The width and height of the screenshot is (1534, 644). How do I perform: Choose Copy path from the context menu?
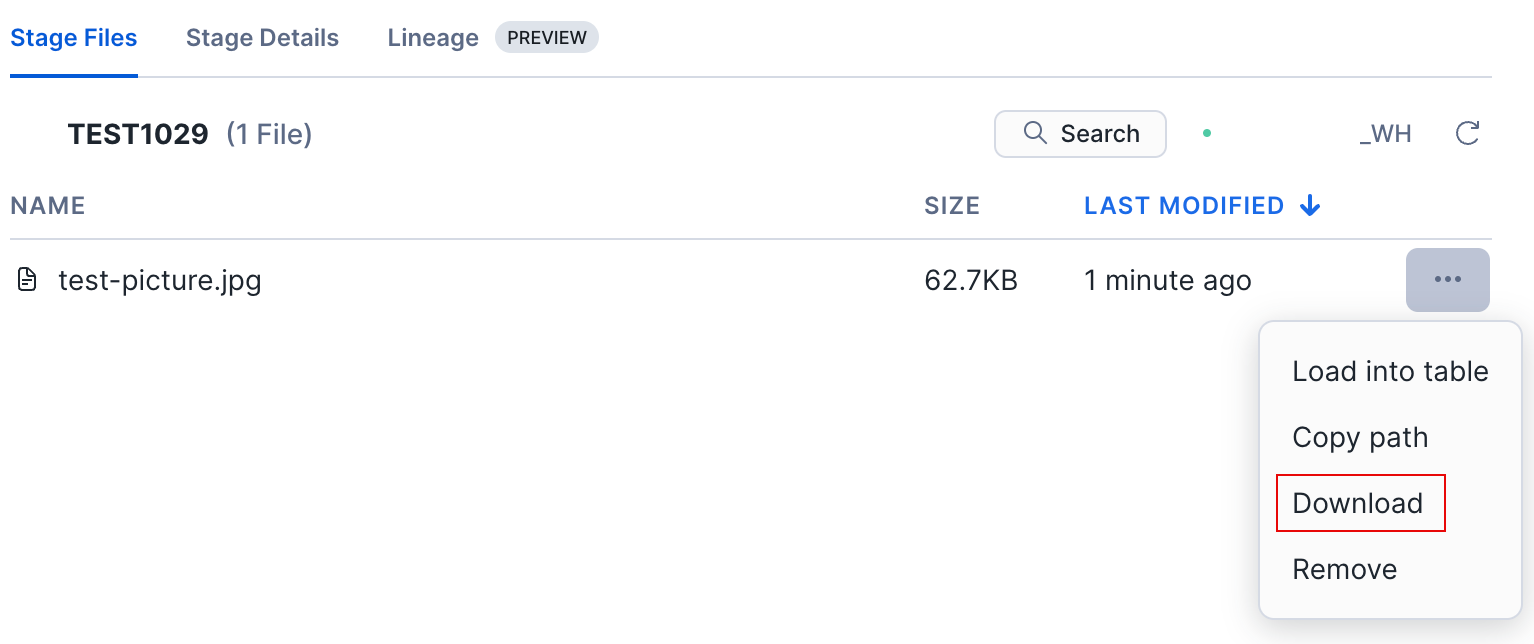point(1360,437)
